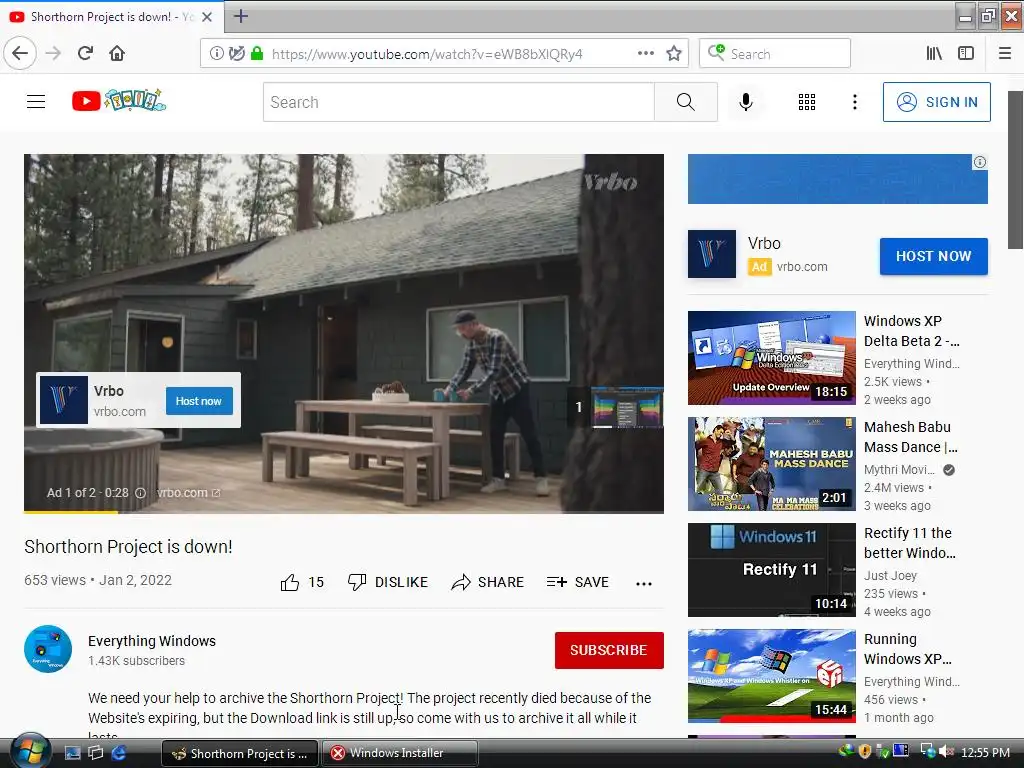Image resolution: width=1024 pixels, height=768 pixels.
Task: Open the Everything Windows channel name link
Action: pos(152,641)
